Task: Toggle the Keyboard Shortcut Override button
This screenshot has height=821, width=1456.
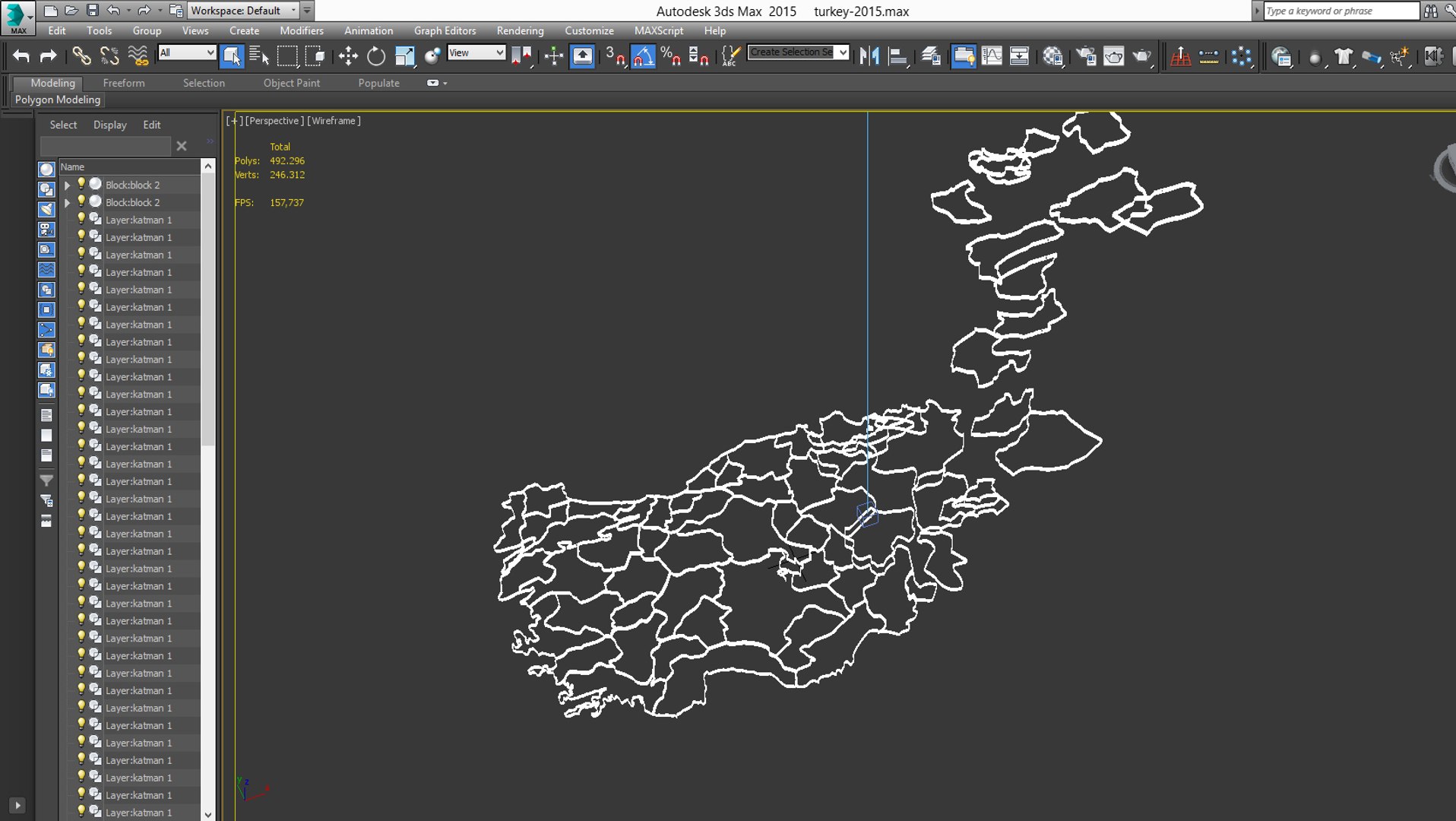Action: pyautogui.click(x=582, y=56)
